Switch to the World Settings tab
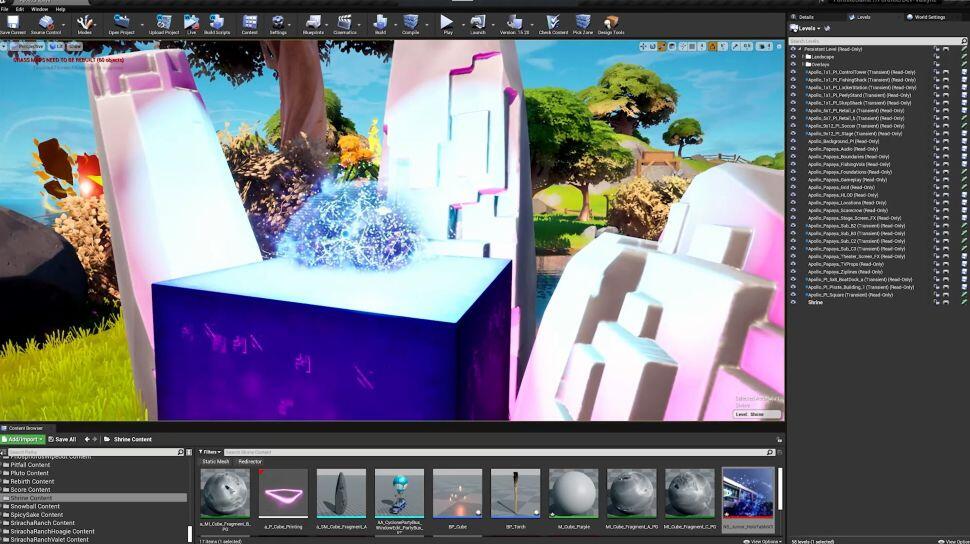 [x=929, y=17]
